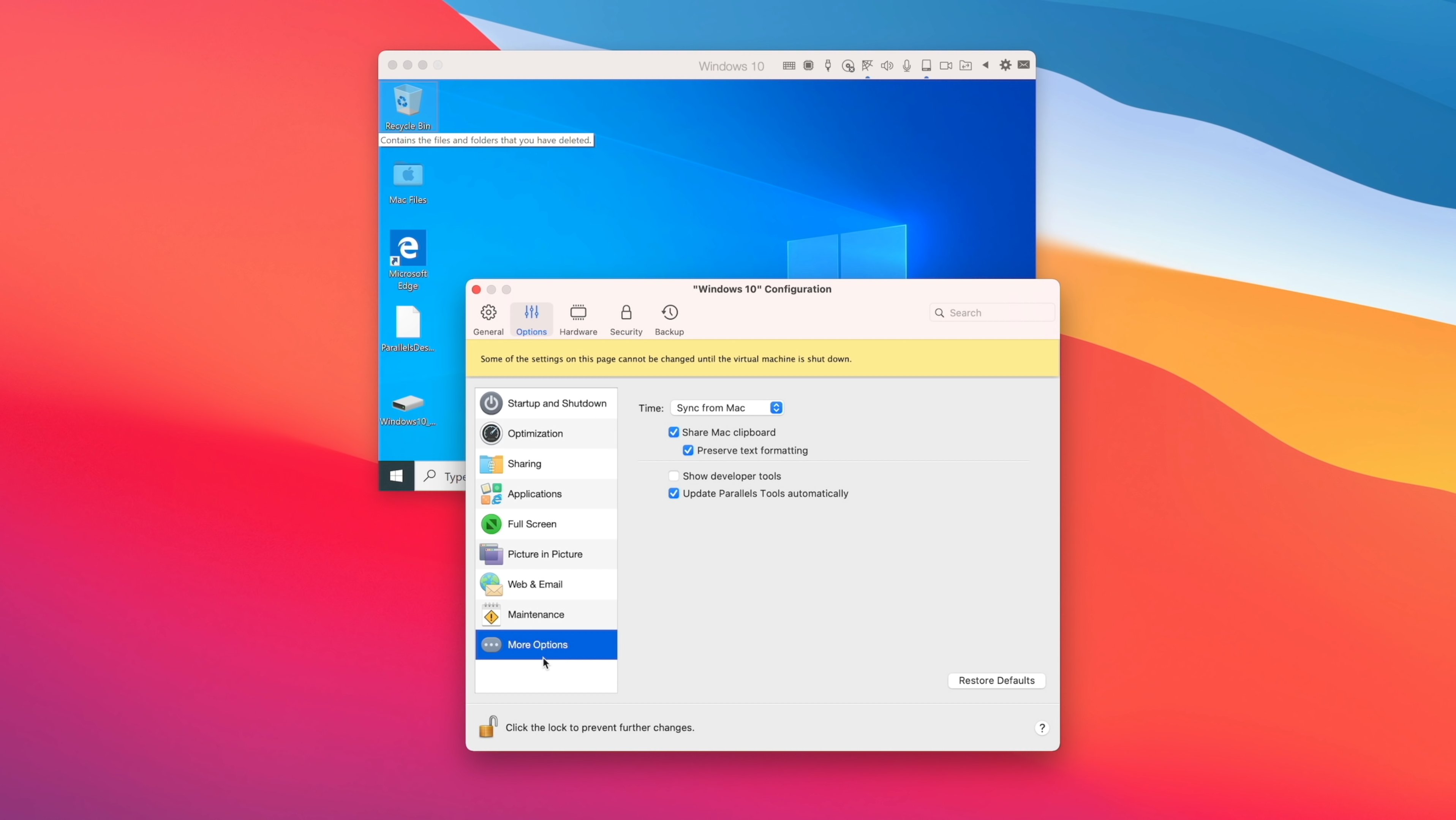
Task: Uncheck Share Mac clipboard
Action: click(673, 432)
